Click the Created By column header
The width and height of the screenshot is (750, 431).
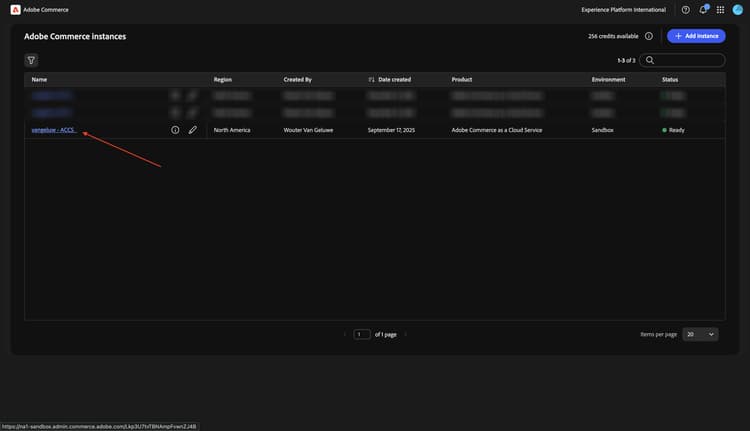pyautogui.click(x=298, y=79)
